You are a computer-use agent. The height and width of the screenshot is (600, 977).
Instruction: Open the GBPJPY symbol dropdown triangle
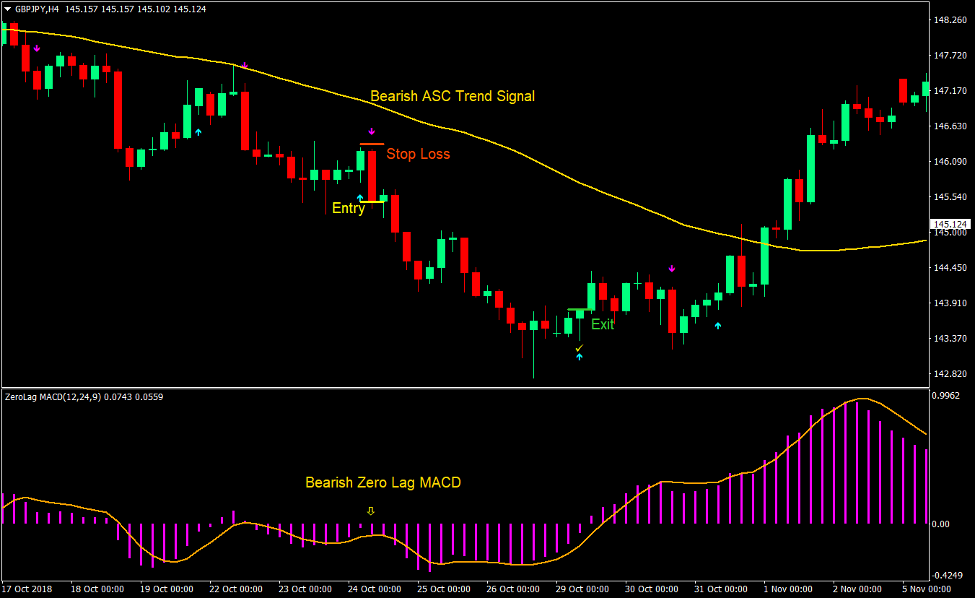[x=8, y=8]
